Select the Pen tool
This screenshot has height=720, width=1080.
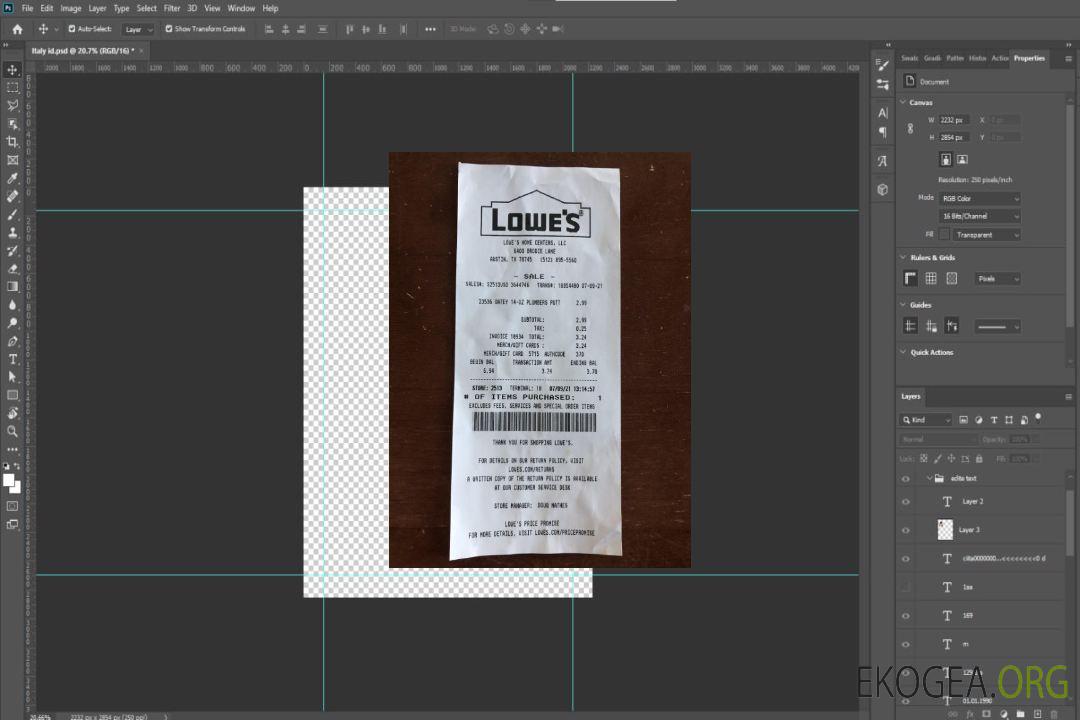click(12, 341)
